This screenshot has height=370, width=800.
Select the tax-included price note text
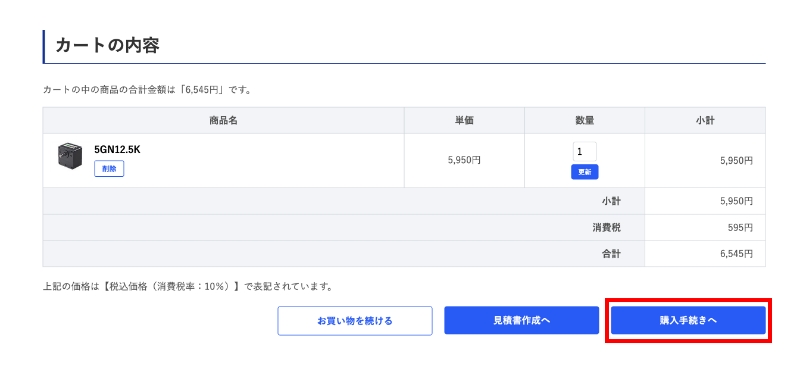pyautogui.click(x=188, y=287)
